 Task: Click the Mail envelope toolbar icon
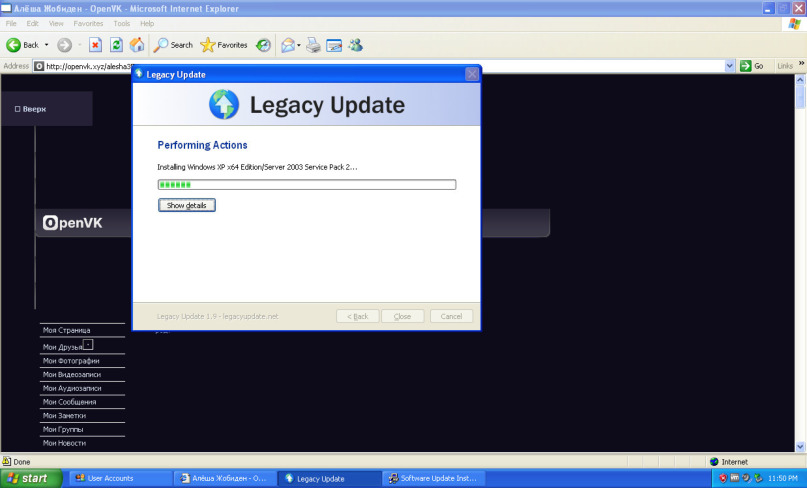pos(288,45)
